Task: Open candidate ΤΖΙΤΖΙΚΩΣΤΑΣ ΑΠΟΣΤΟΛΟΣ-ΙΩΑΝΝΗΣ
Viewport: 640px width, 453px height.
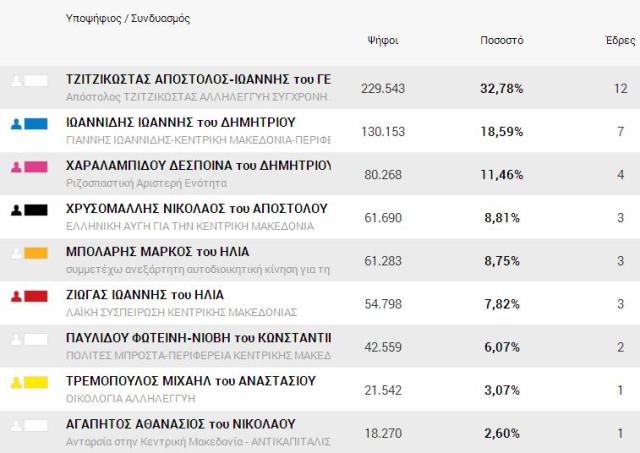Action: coord(197,80)
